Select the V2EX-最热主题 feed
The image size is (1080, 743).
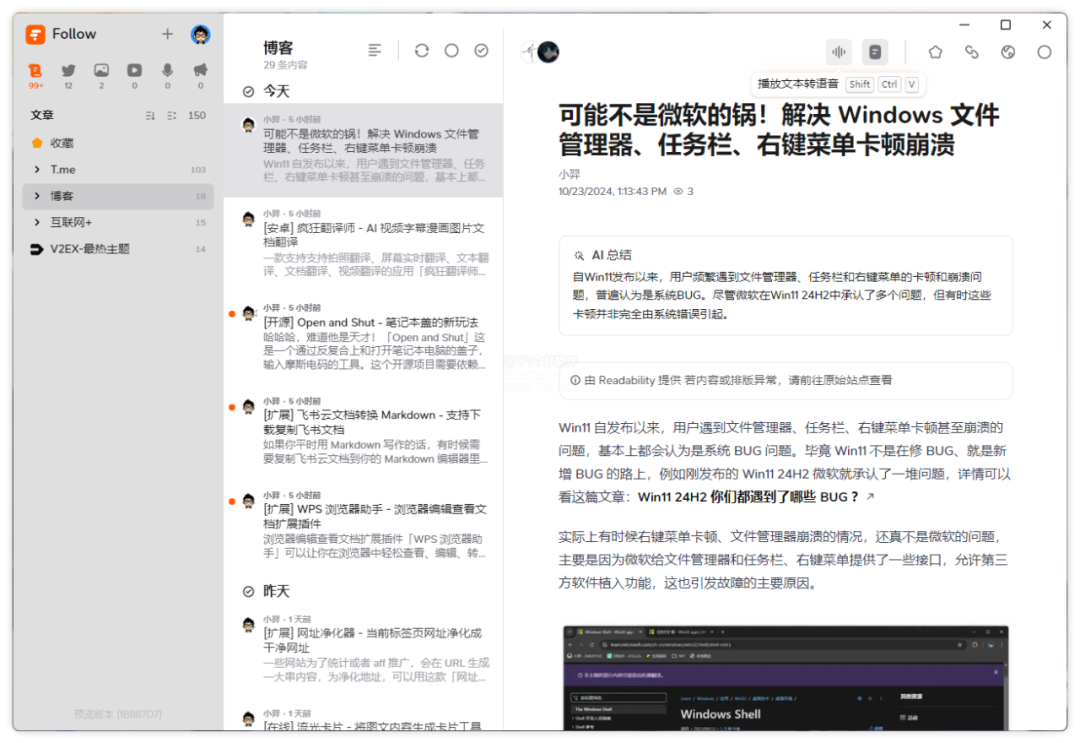90,249
